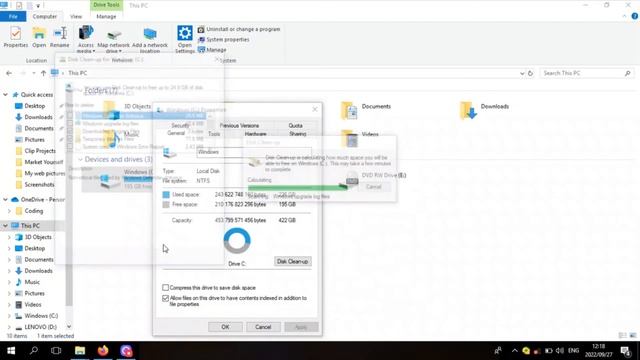Click the Open ribbon icon
This screenshot has width=640, height=360.
[39, 37]
